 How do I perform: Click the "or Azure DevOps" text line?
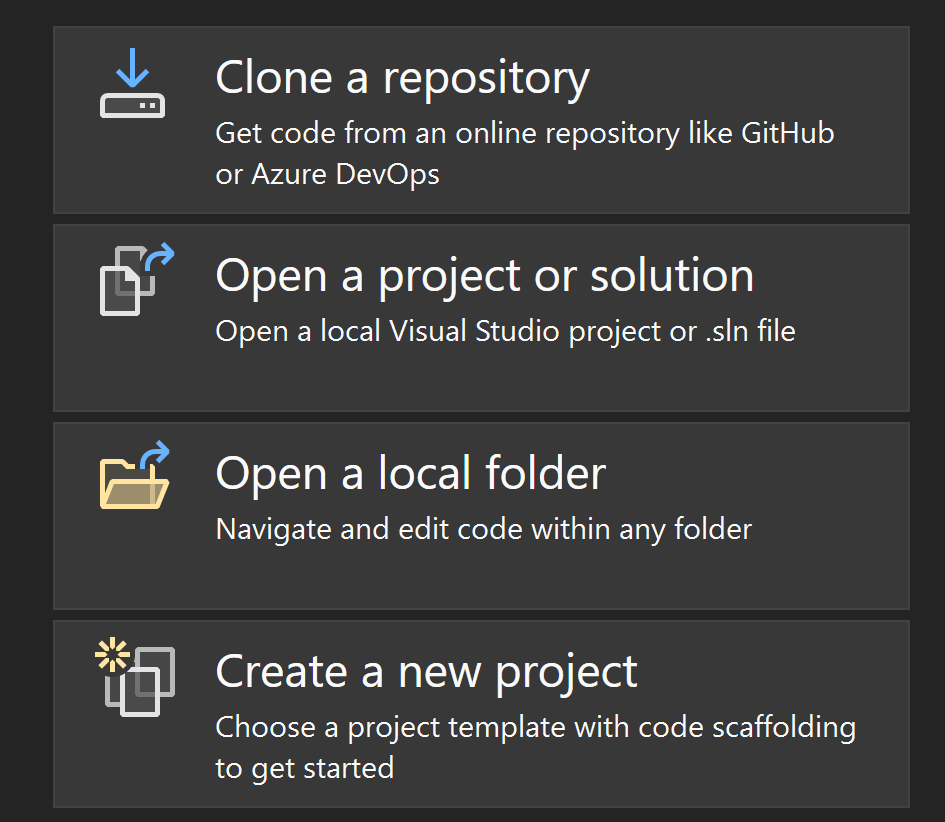pos(327,175)
